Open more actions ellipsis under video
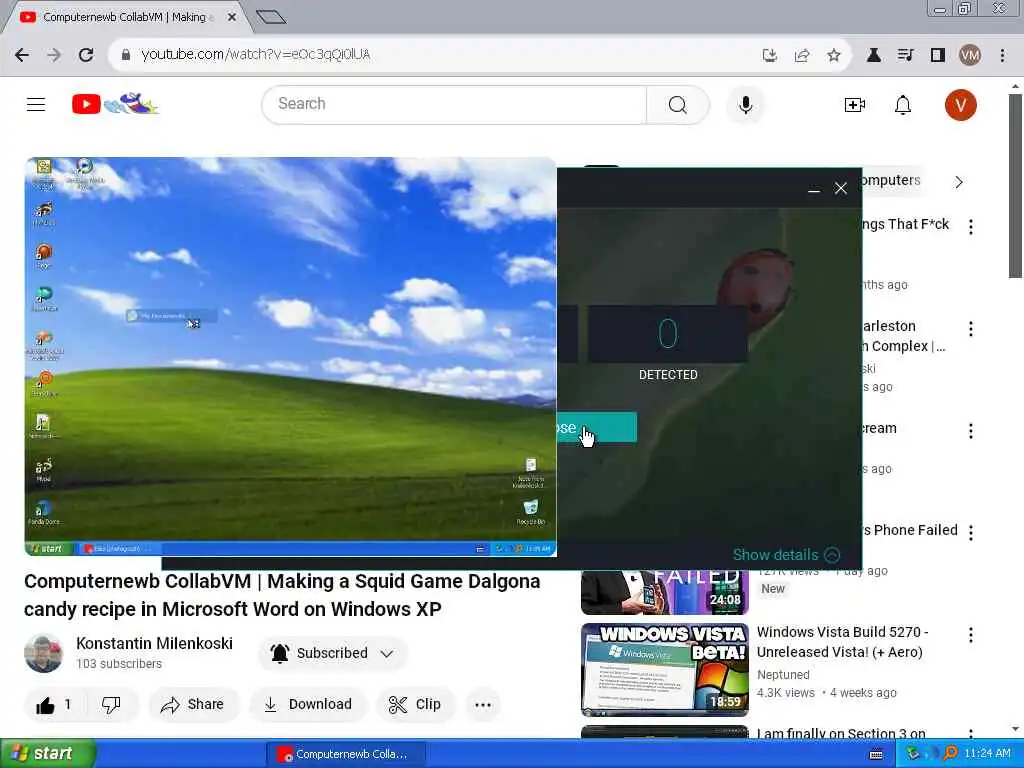The width and height of the screenshot is (1024, 768). click(483, 705)
